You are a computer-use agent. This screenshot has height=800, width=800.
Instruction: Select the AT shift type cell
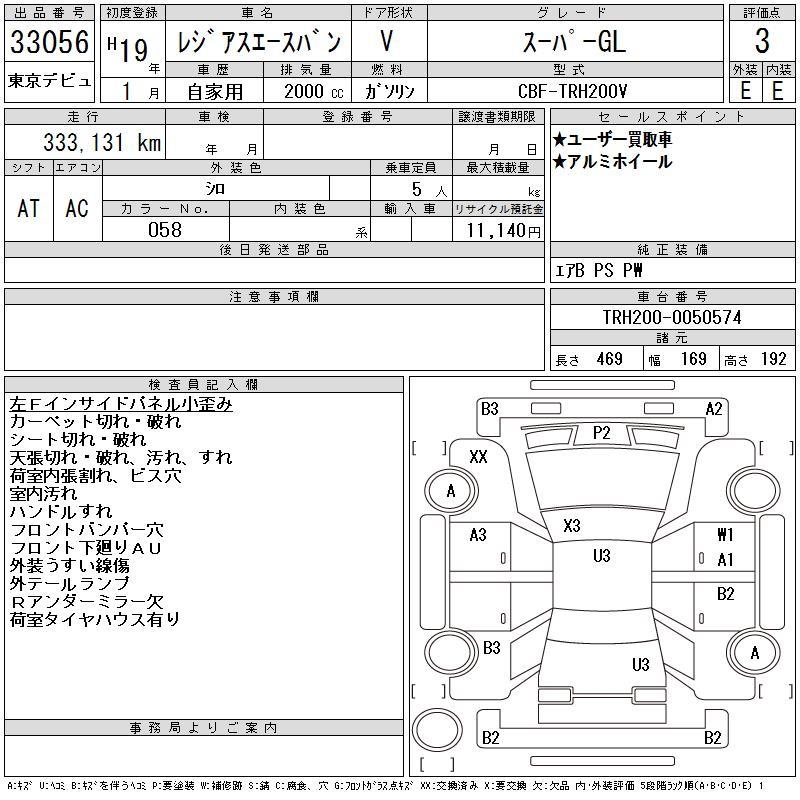(x=29, y=208)
